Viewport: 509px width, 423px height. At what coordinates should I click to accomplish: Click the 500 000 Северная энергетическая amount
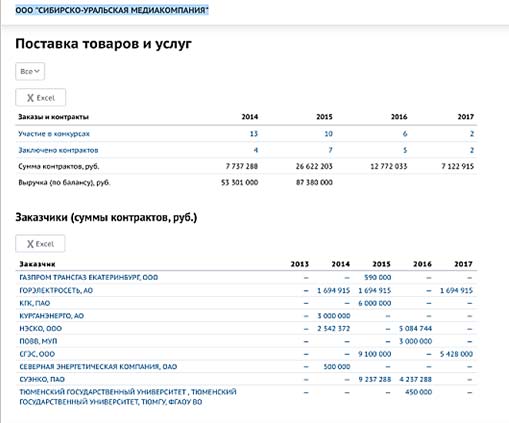coord(337,367)
